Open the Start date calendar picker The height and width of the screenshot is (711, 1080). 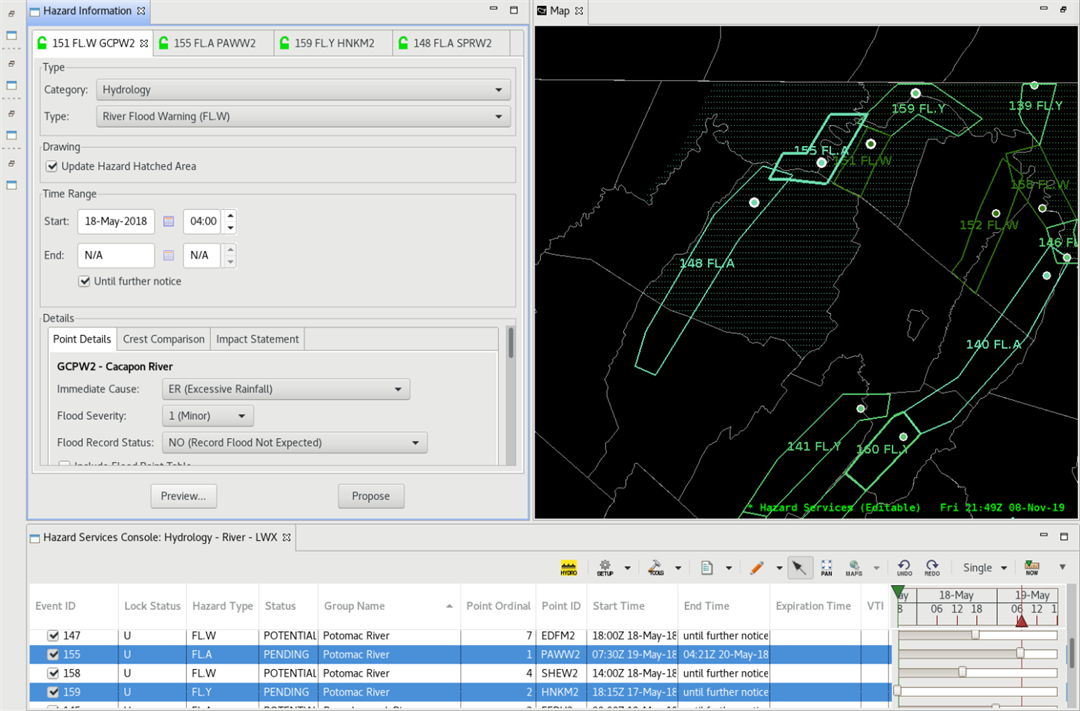(169, 221)
